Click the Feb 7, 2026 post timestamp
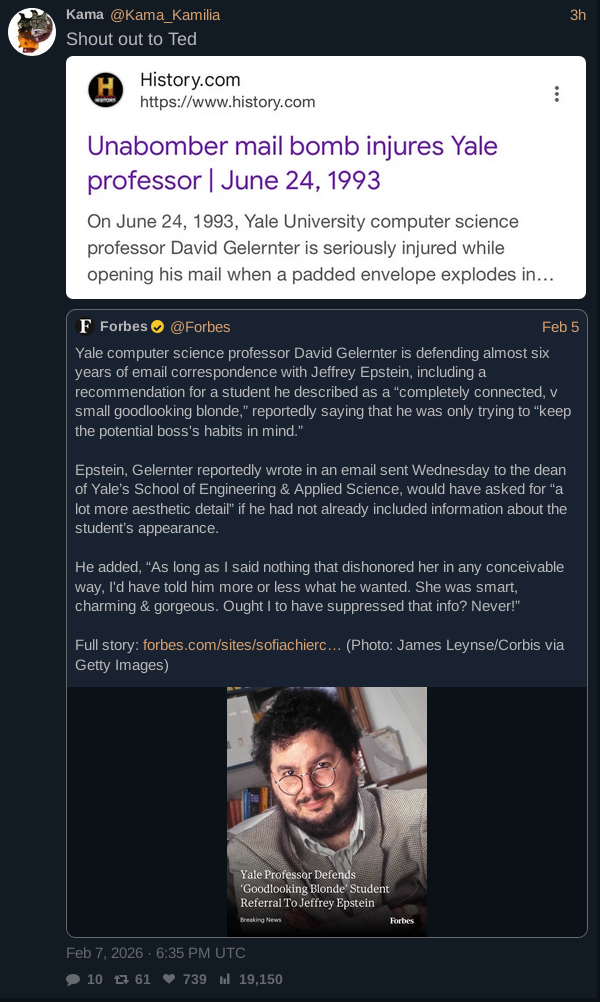 [x=155, y=952]
